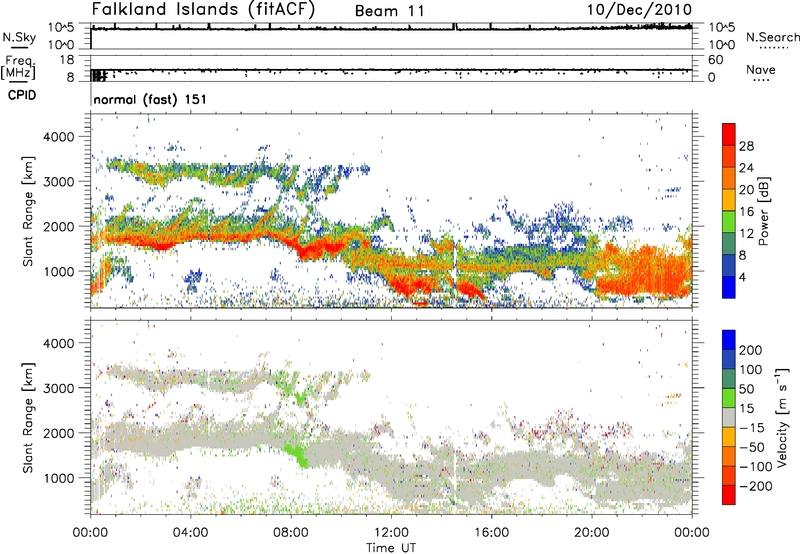Click the 'N.Search' legend label
Viewport: 800px width, 554px height.
tap(772, 37)
